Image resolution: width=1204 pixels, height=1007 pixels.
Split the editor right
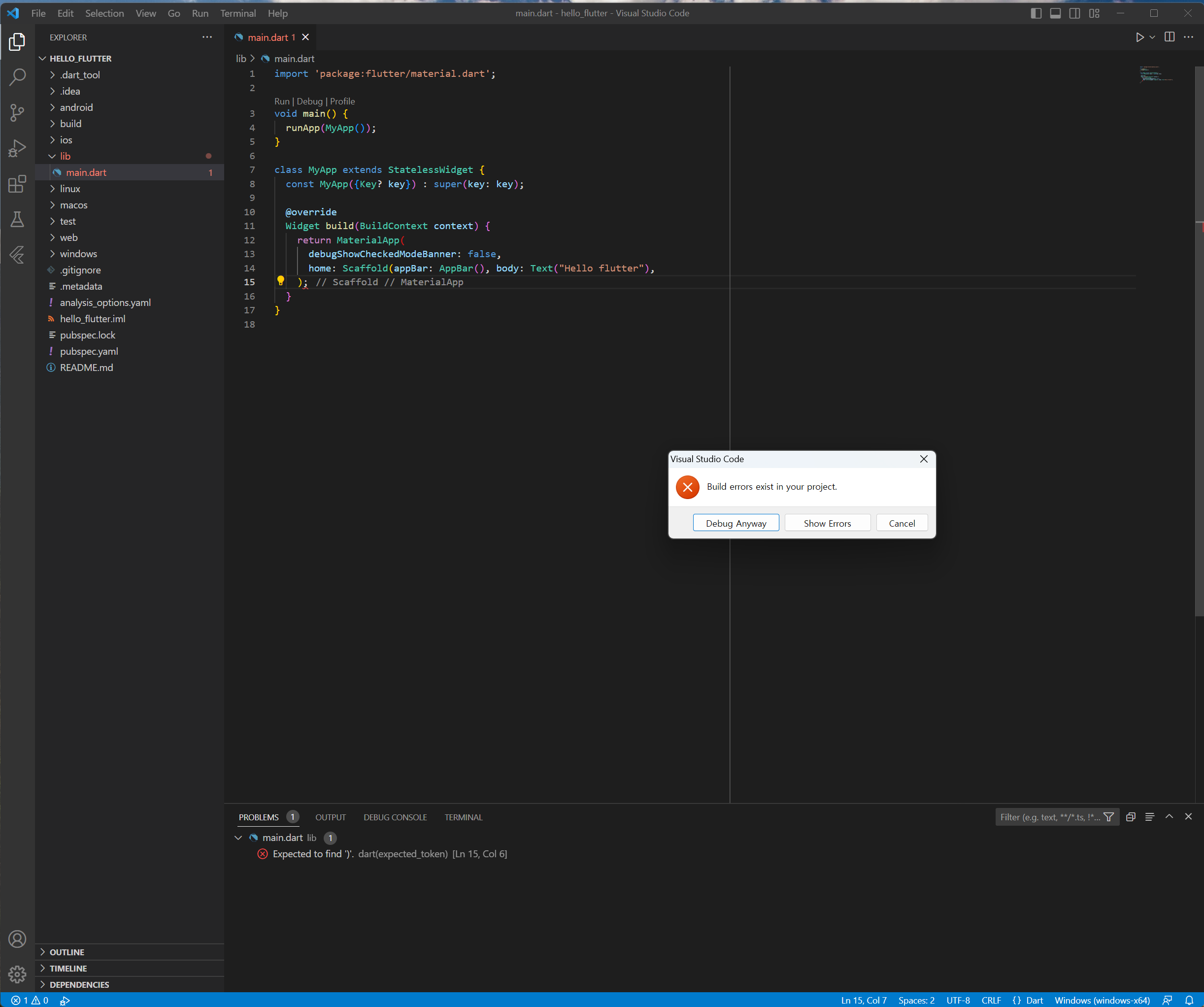click(x=1170, y=37)
